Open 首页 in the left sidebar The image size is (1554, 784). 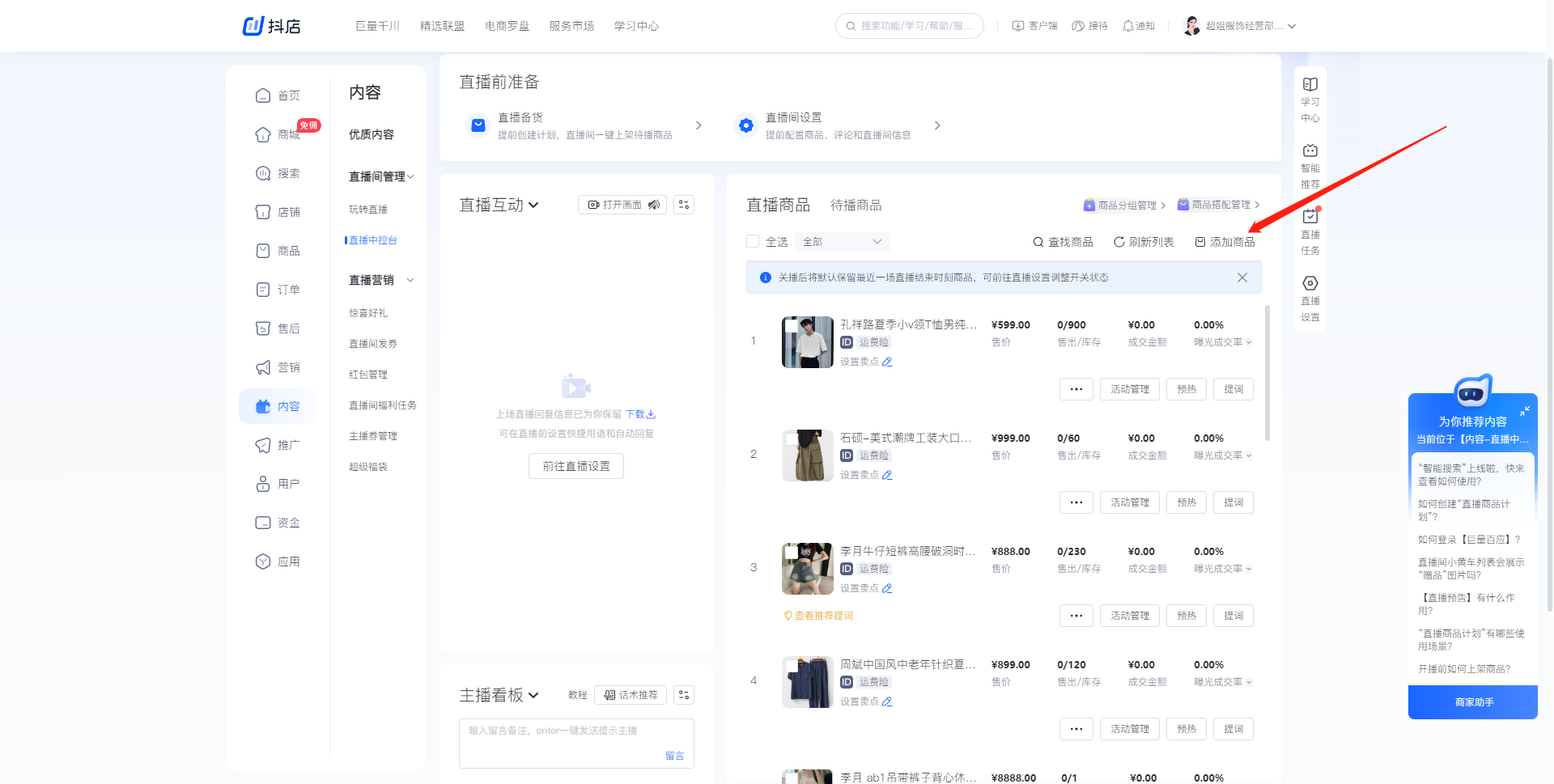point(278,95)
